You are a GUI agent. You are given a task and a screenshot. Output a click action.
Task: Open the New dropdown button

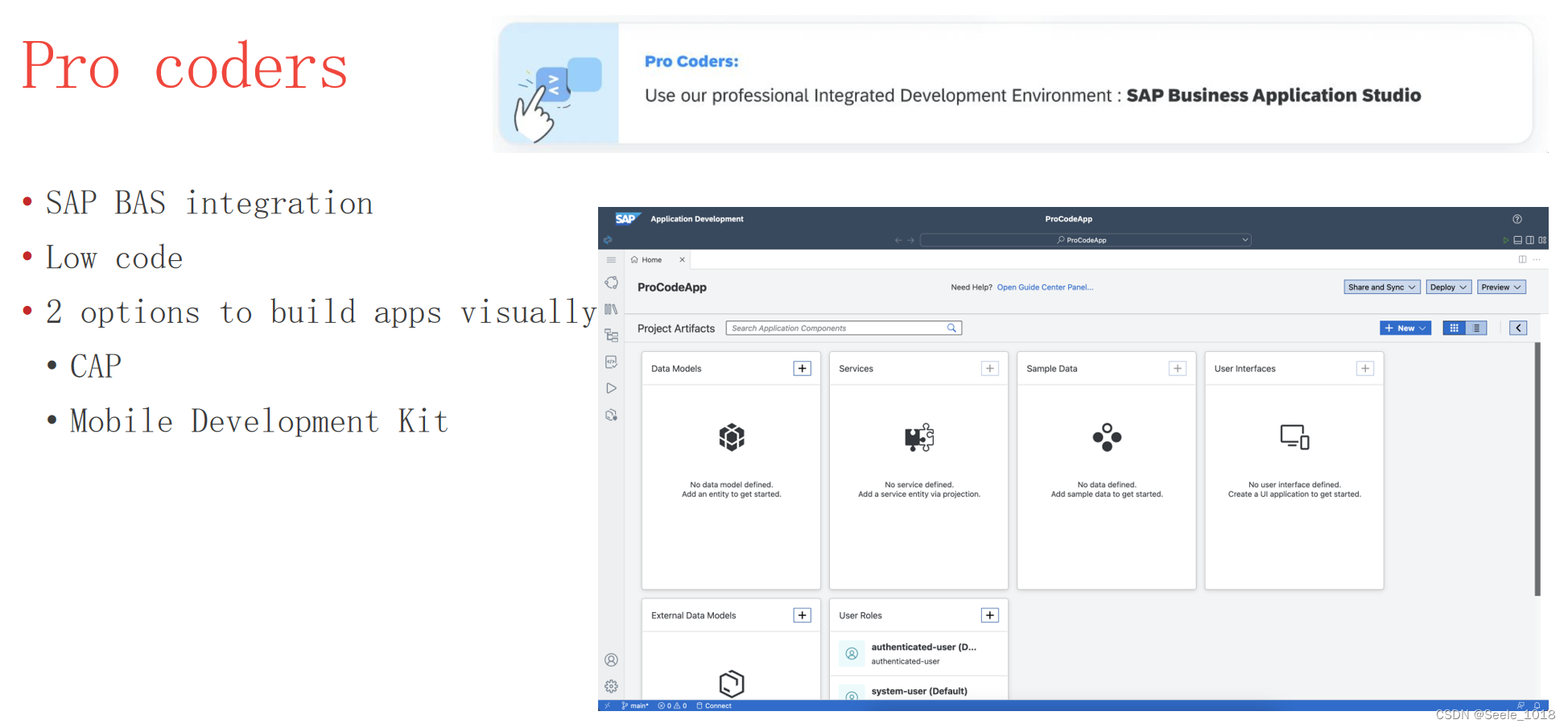[1405, 328]
